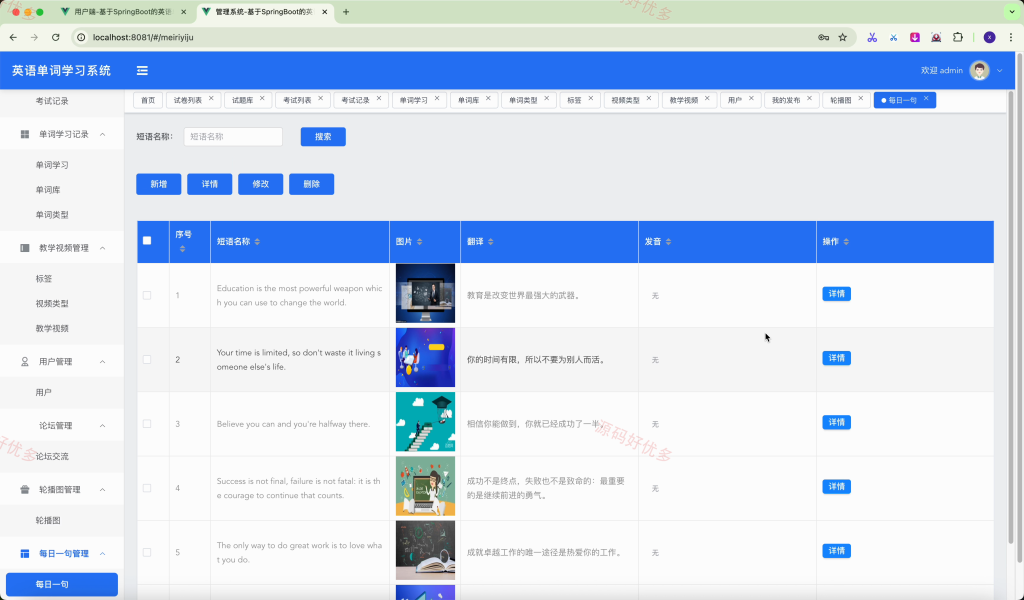Click the icon beside 每日一句管理
The image size is (1024, 600).
(x=25, y=554)
